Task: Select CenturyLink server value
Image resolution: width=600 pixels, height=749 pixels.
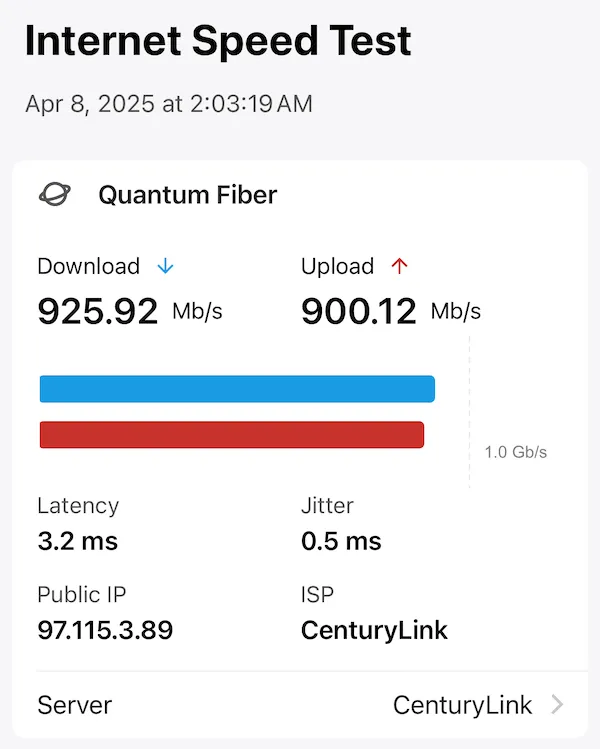Action: point(462,705)
